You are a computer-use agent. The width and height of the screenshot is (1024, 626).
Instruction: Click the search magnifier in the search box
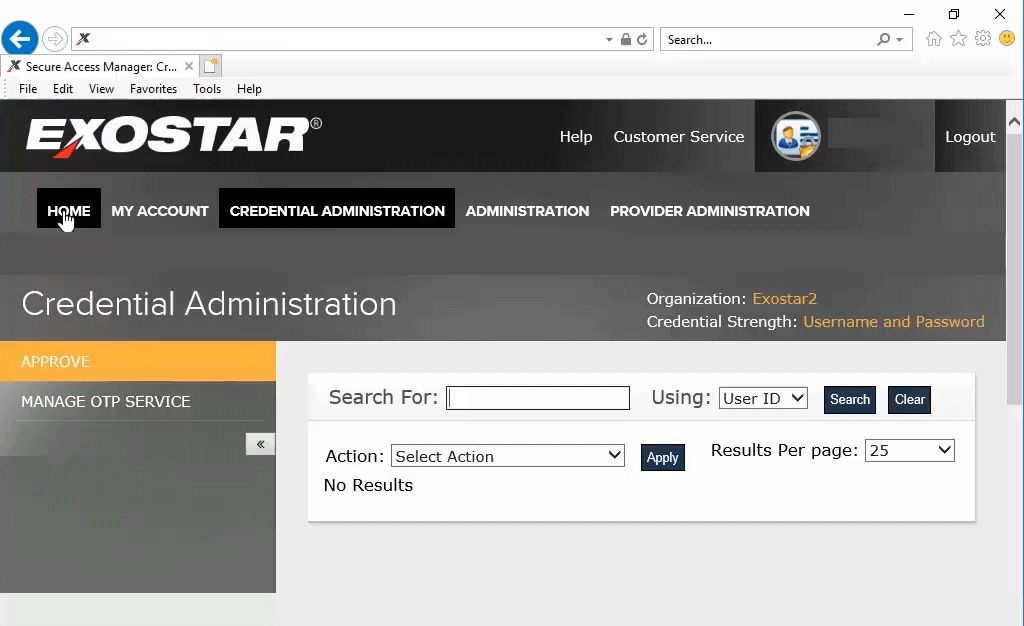click(x=881, y=39)
